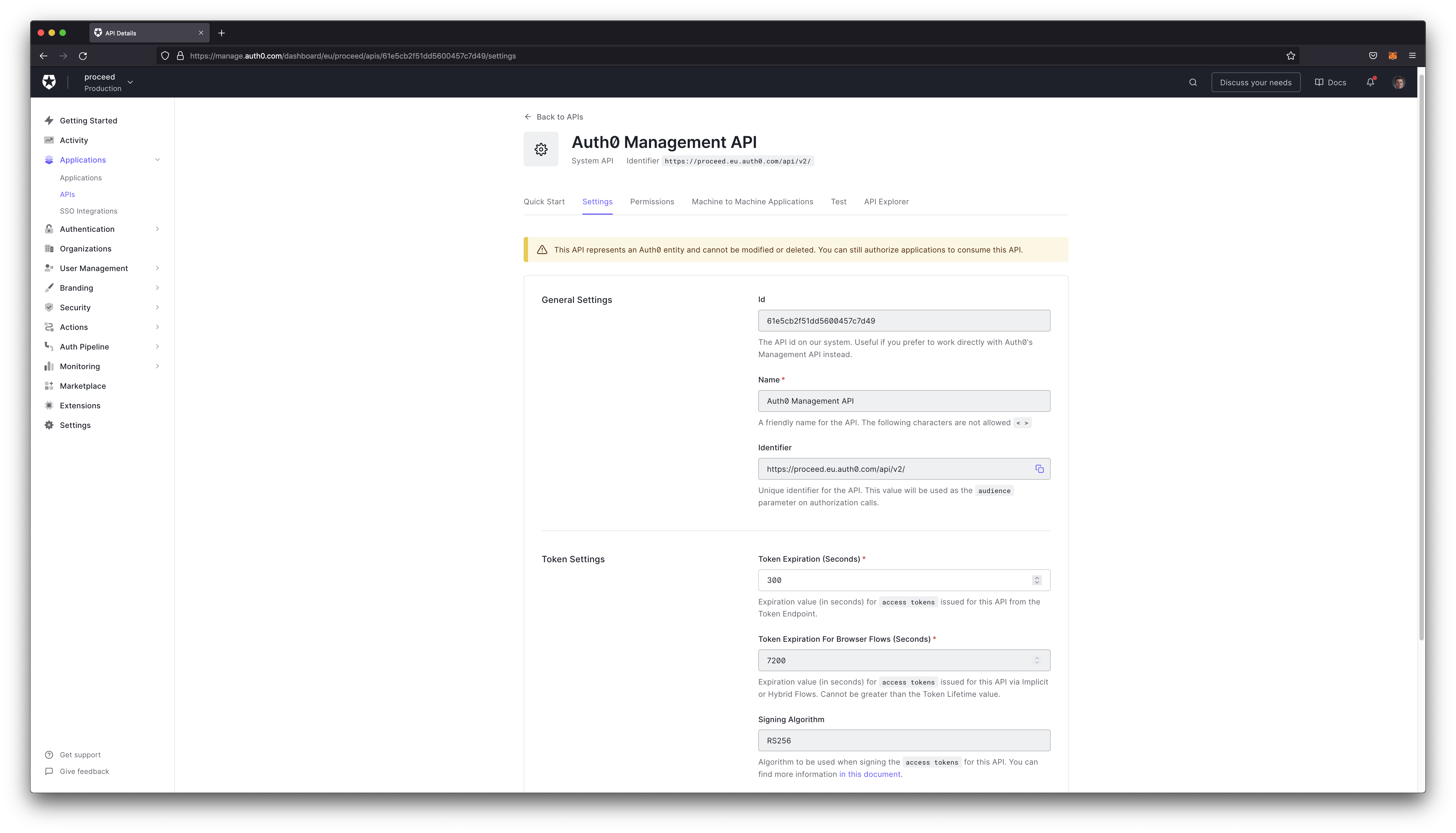The width and height of the screenshot is (1456, 833).
Task: Go back with browser back arrow
Action: [44, 56]
